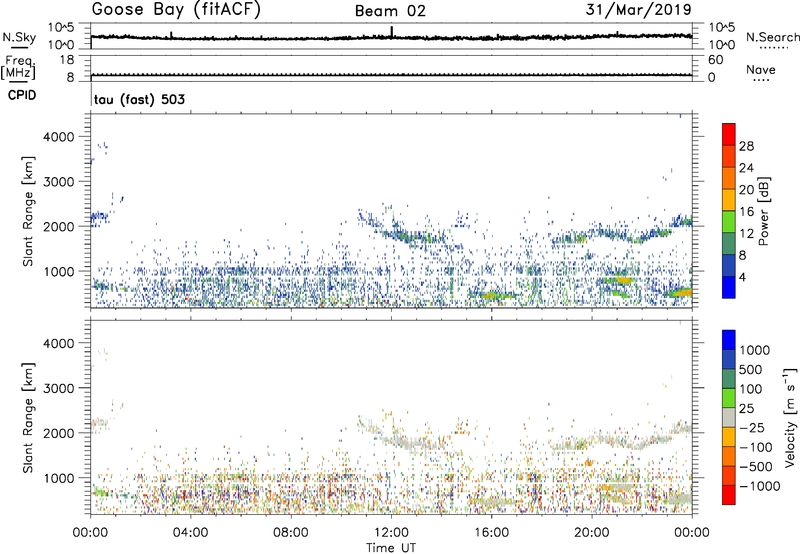Click "Slant Range [km]" label of the velocity panel
The height and width of the screenshot is (554, 800).
click(28, 417)
